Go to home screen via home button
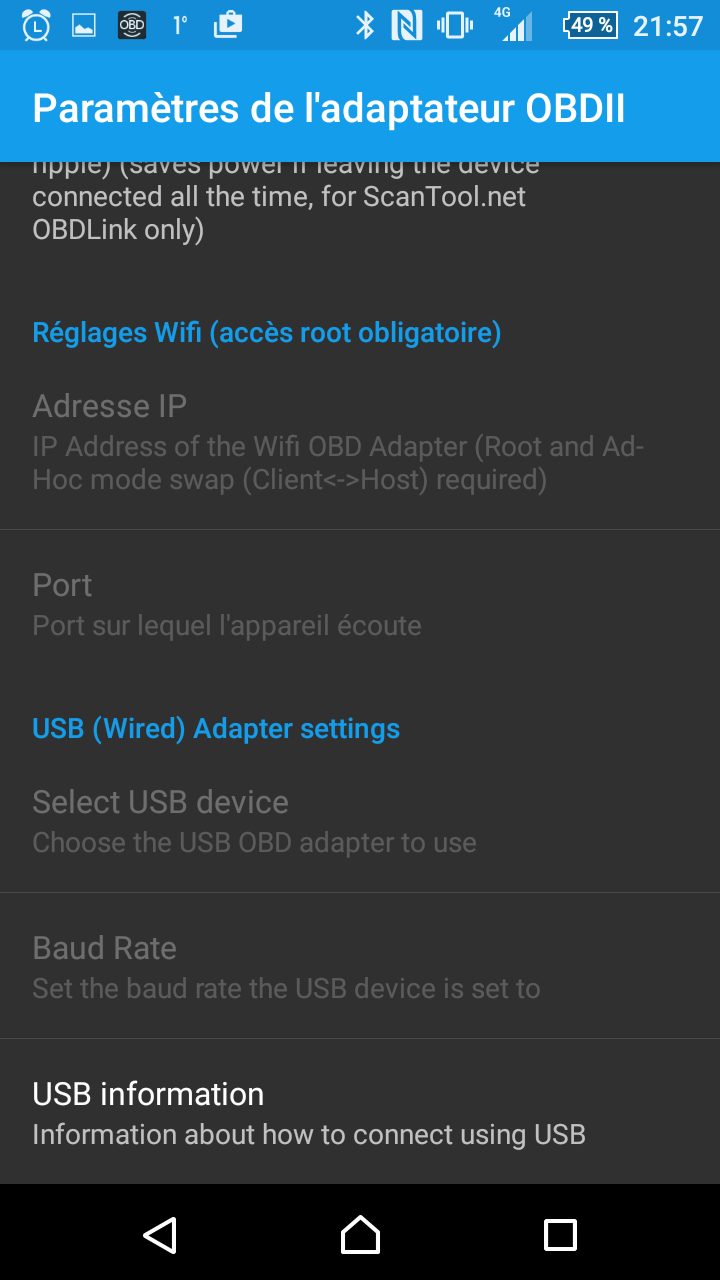This screenshot has height=1280, width=720. pyautogui.click(x=360, y=1235)
